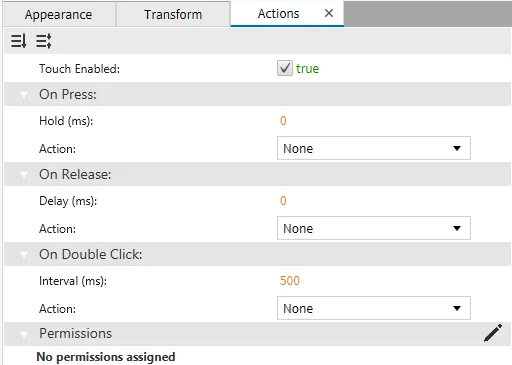This screenshot has width=512, height=365.
Task: Collapse the On Double Click section
Action: point(24,255)
